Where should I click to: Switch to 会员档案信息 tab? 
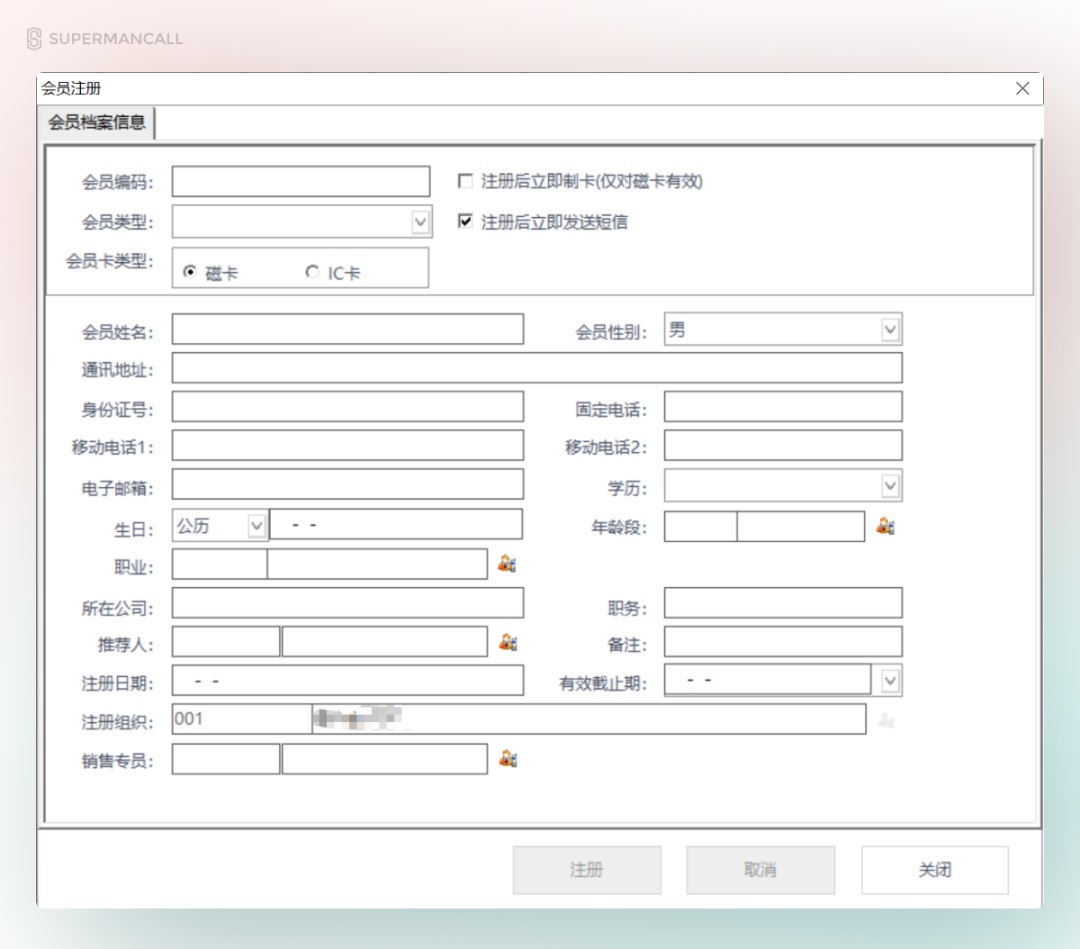click(97, 123)
